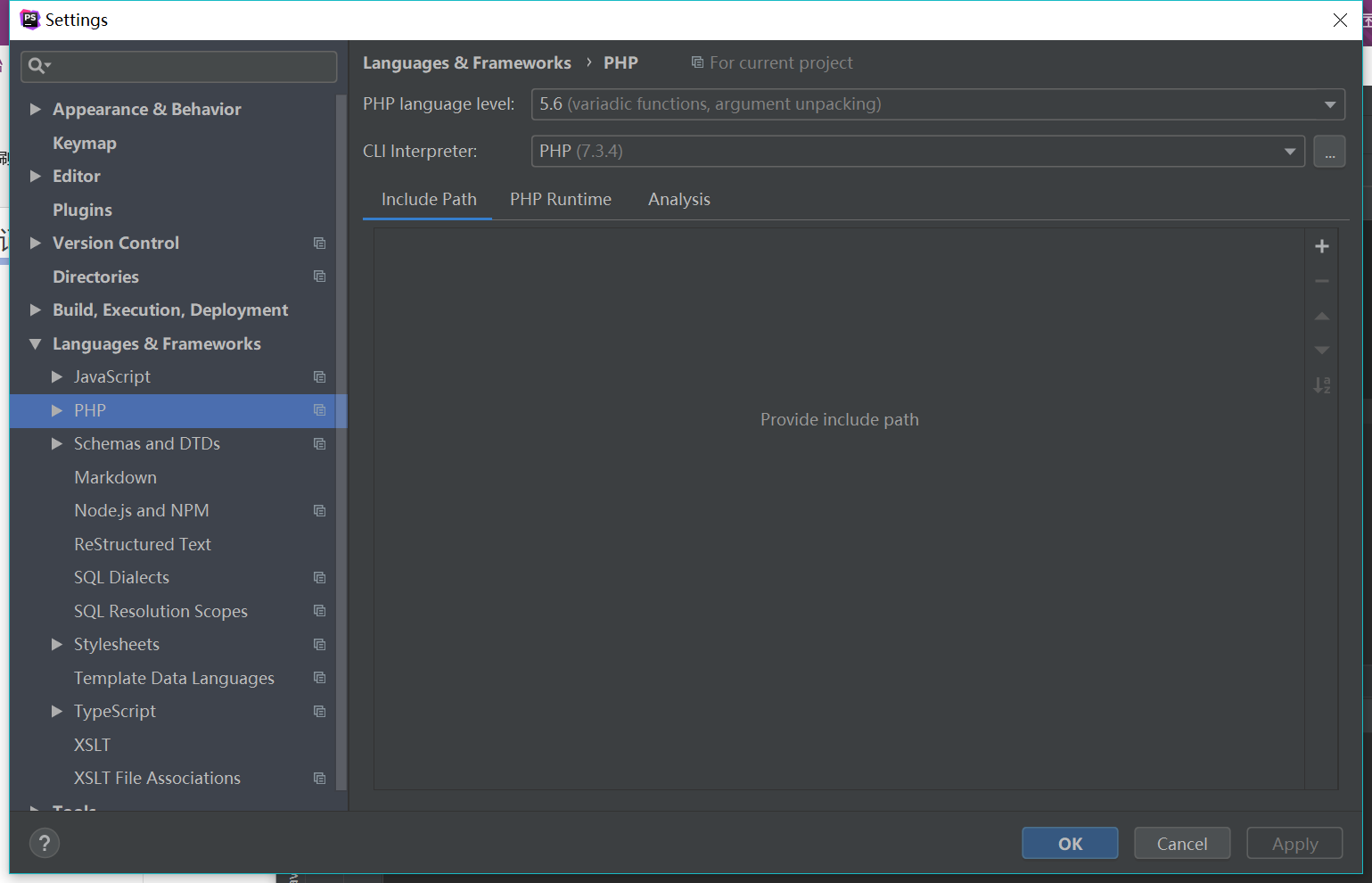
Task: Select Node.js and NPM settings
Action: coord(142,510)
